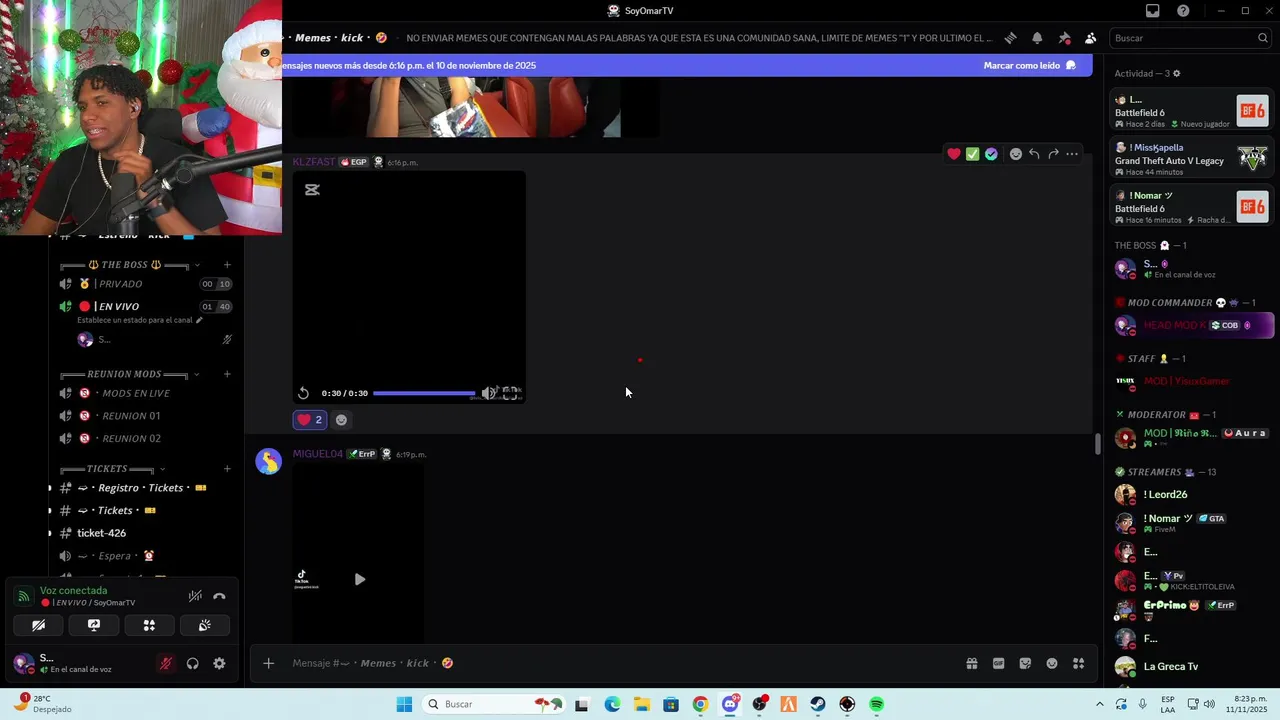The width and height of the screenshot is (1280, 720).
Task: Toggle the camera in voice panel
Action: (38, 625)
